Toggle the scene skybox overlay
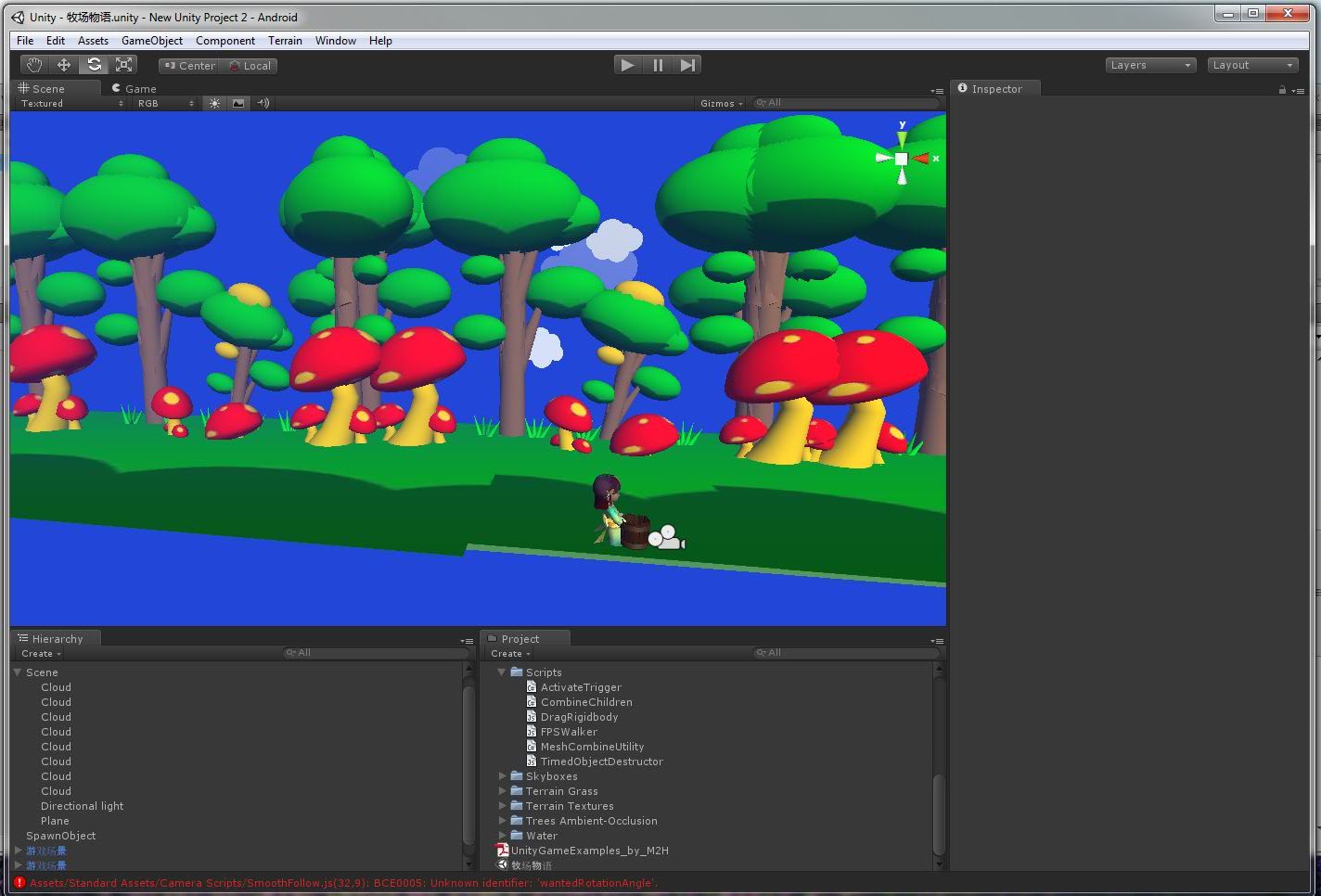 point(238,103)
